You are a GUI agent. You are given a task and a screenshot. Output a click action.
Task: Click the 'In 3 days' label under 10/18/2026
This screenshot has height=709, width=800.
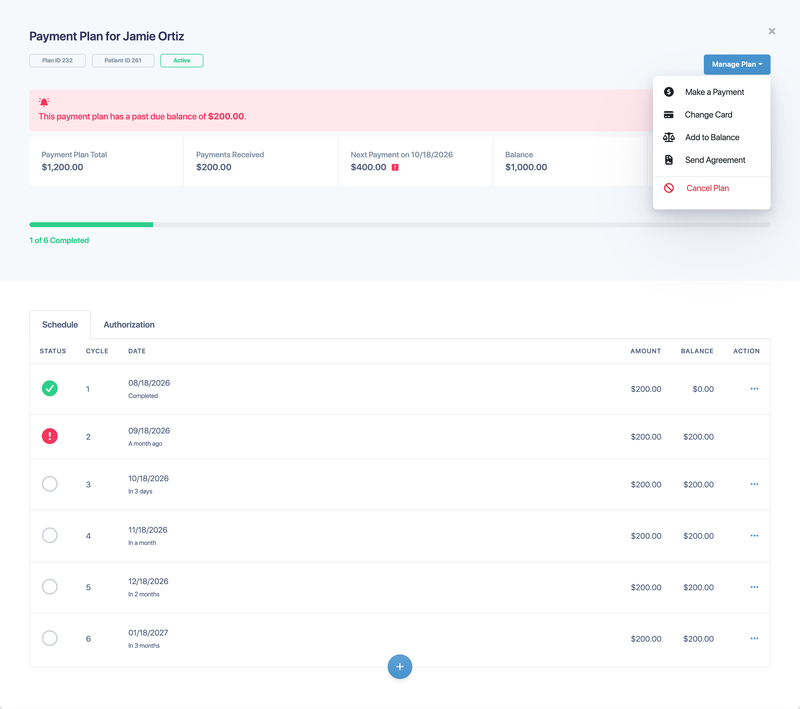point(140,492)
